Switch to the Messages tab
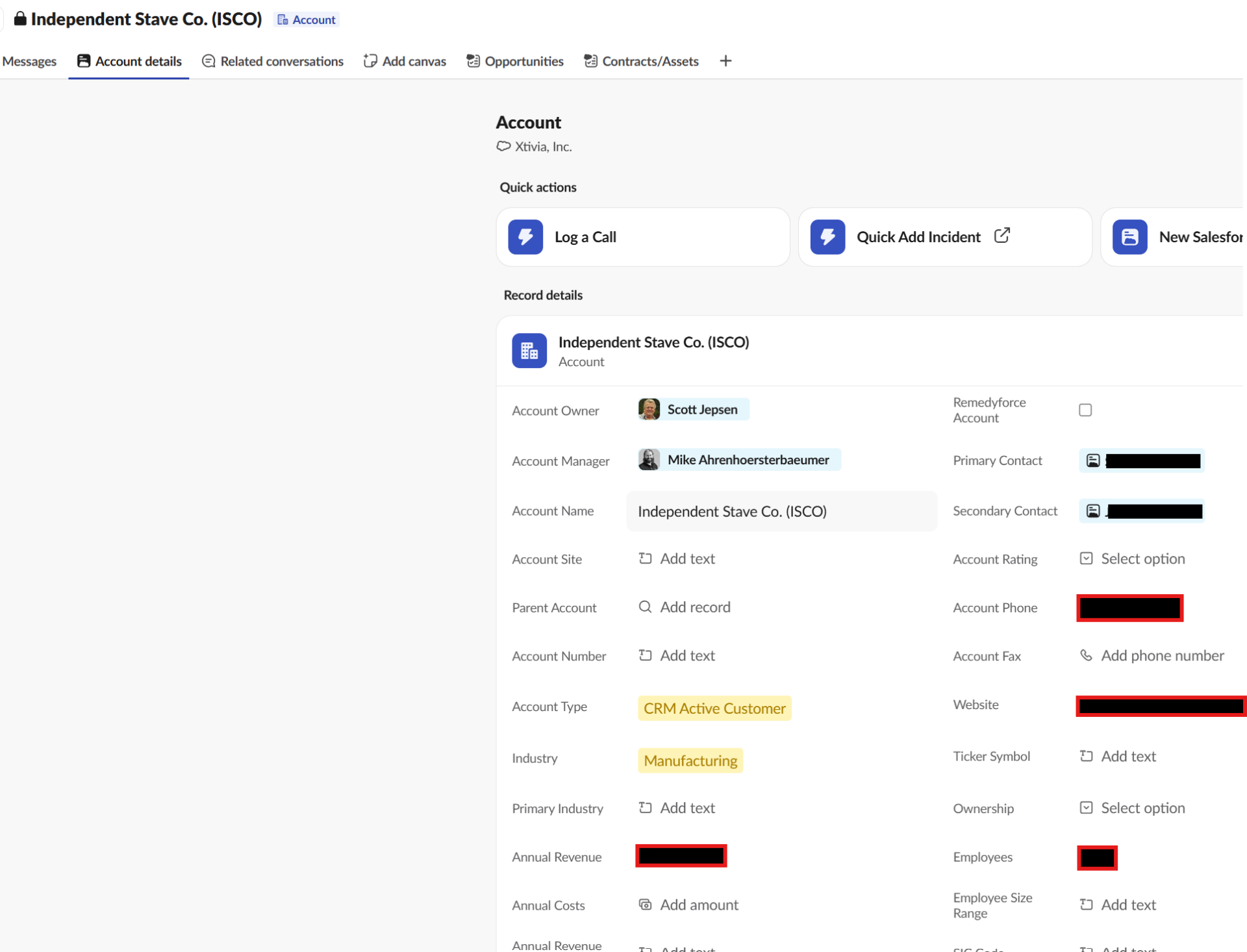The width and height of the screenshot is (1247, 952). [29, 60]
